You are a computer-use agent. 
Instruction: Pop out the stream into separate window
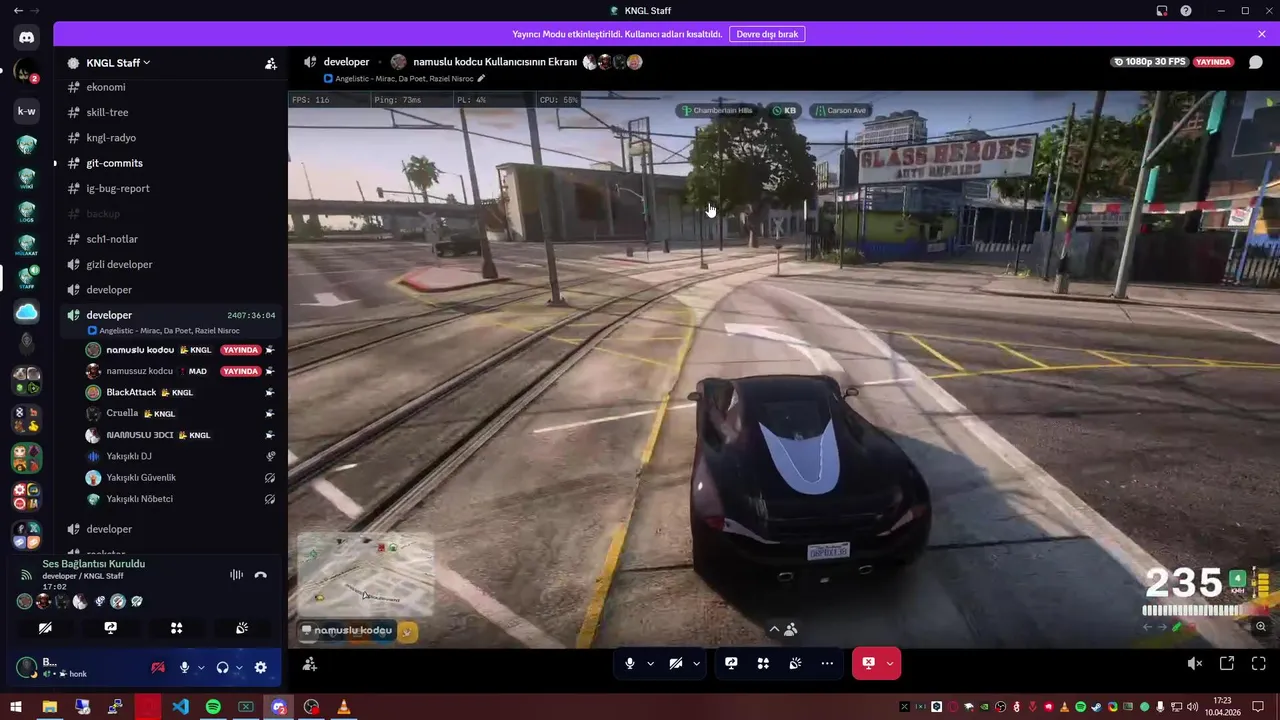(1227, 663)
